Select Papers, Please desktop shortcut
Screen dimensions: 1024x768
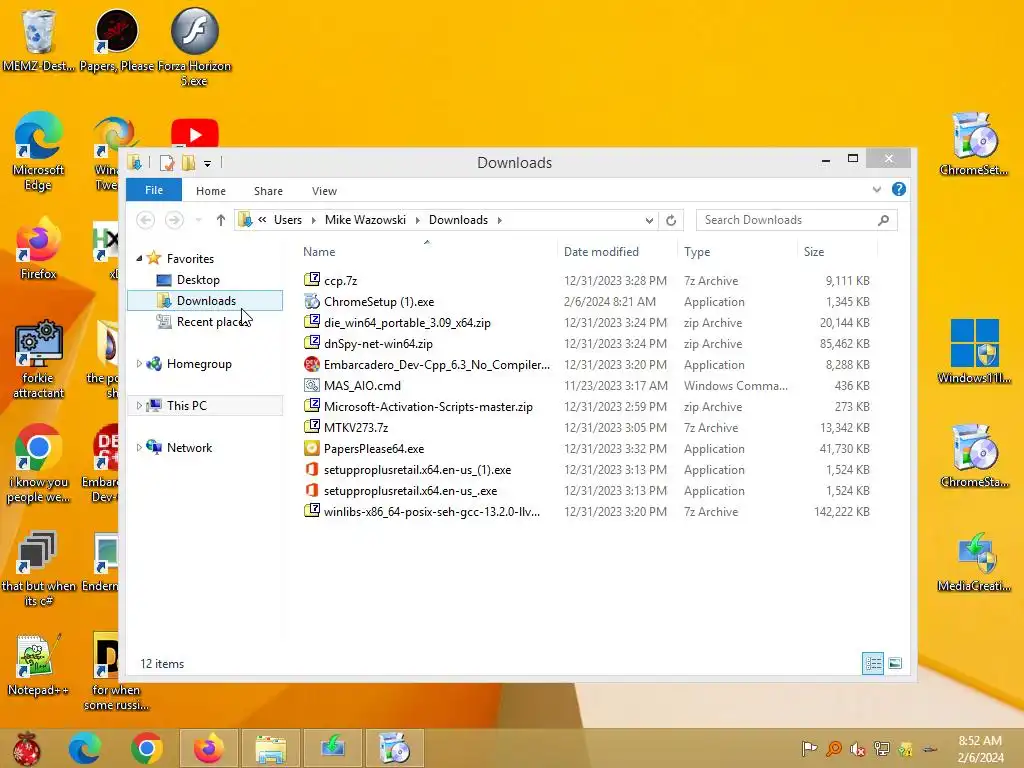(117, 40)
